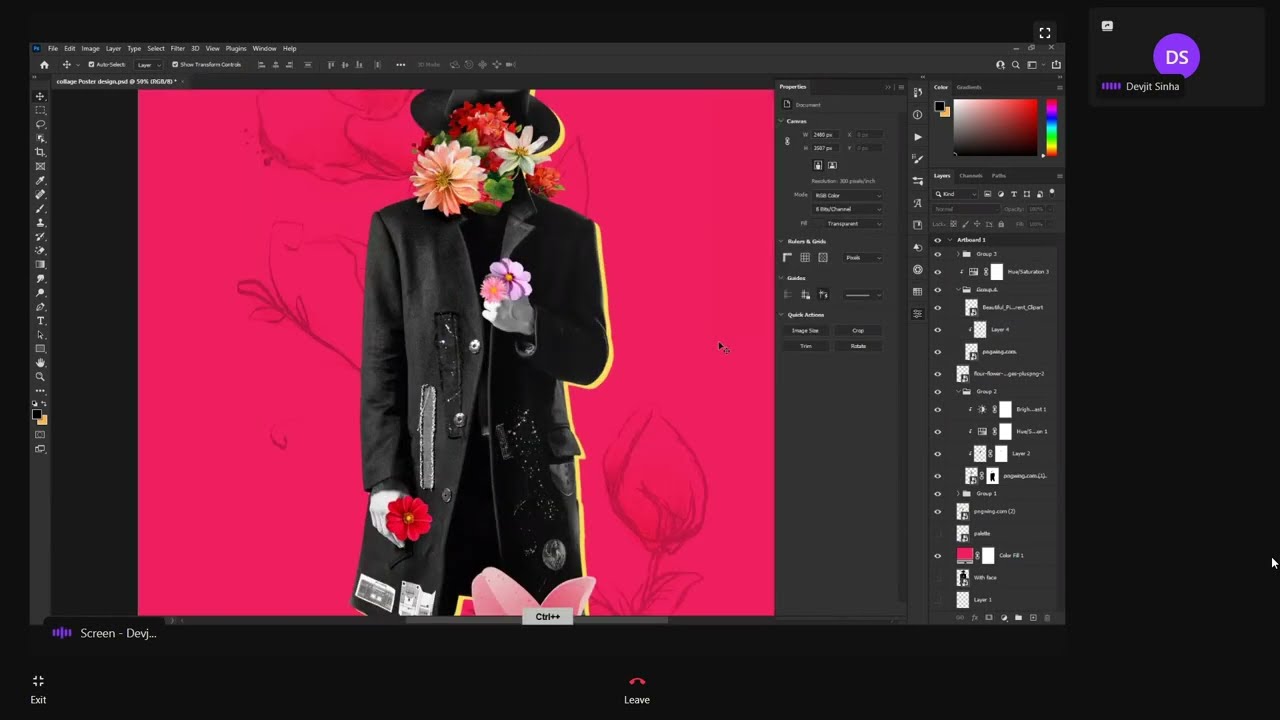Select the Horizontal Type tool

point(40,320)
